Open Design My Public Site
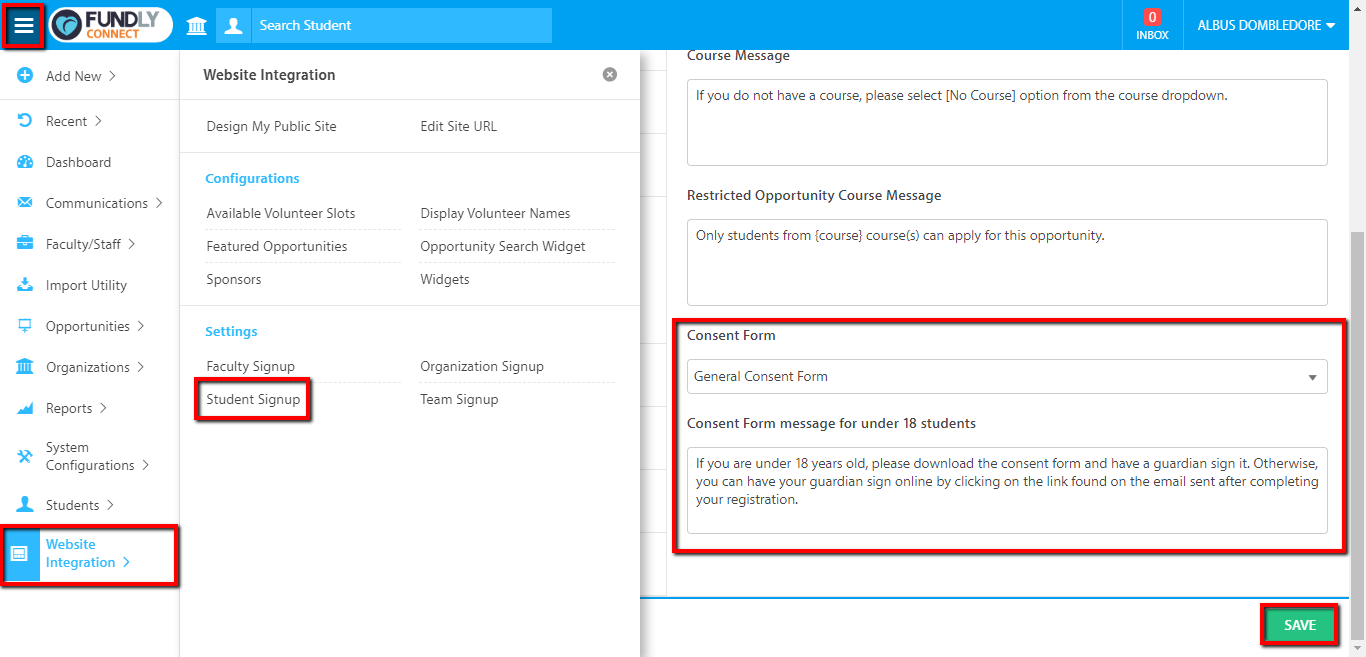This screenshot has width=1366, height=657. click(271, 126)
